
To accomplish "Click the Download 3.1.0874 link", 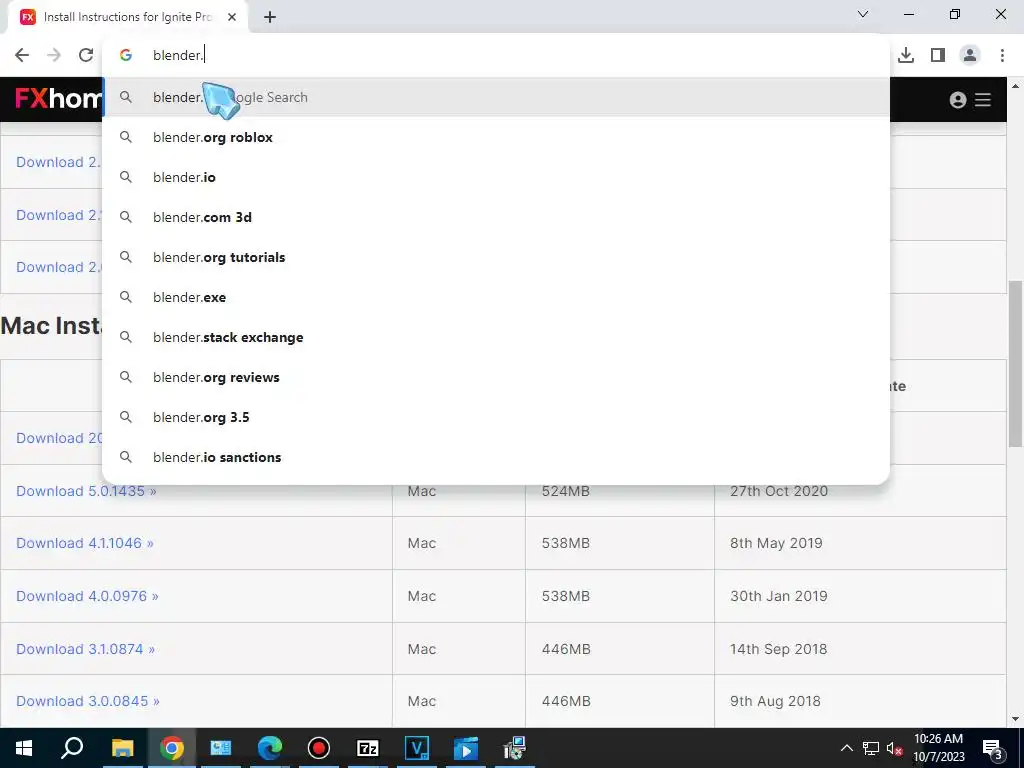I will coord(86,649).
